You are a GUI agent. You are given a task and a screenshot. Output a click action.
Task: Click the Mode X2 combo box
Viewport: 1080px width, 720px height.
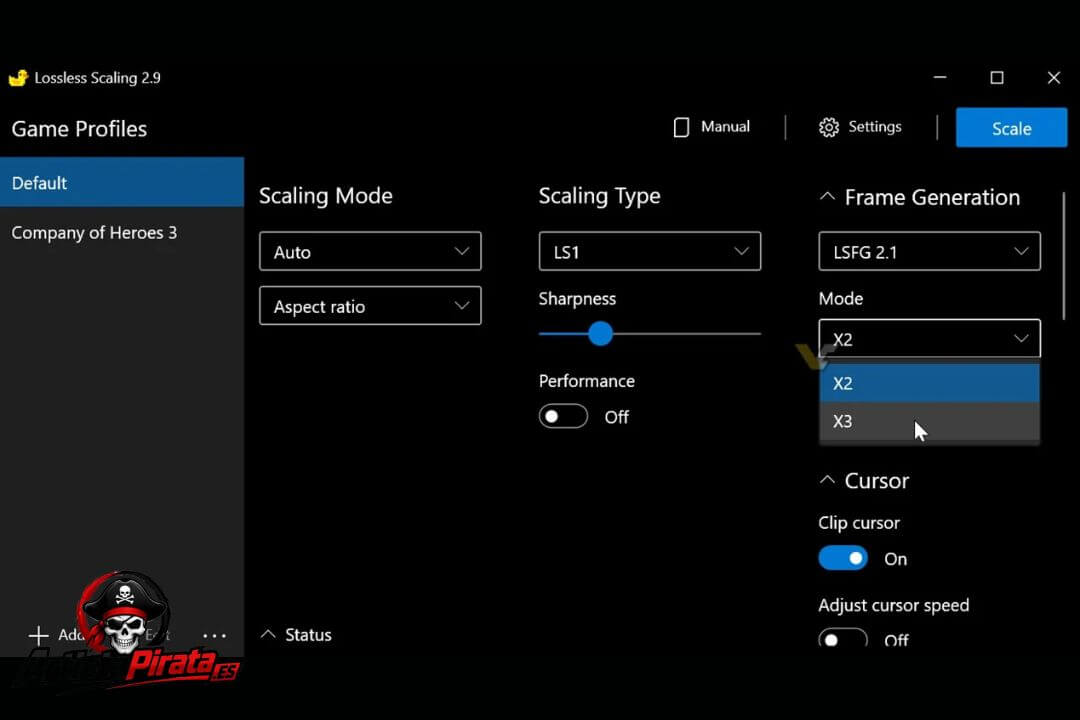click(929, 338)
